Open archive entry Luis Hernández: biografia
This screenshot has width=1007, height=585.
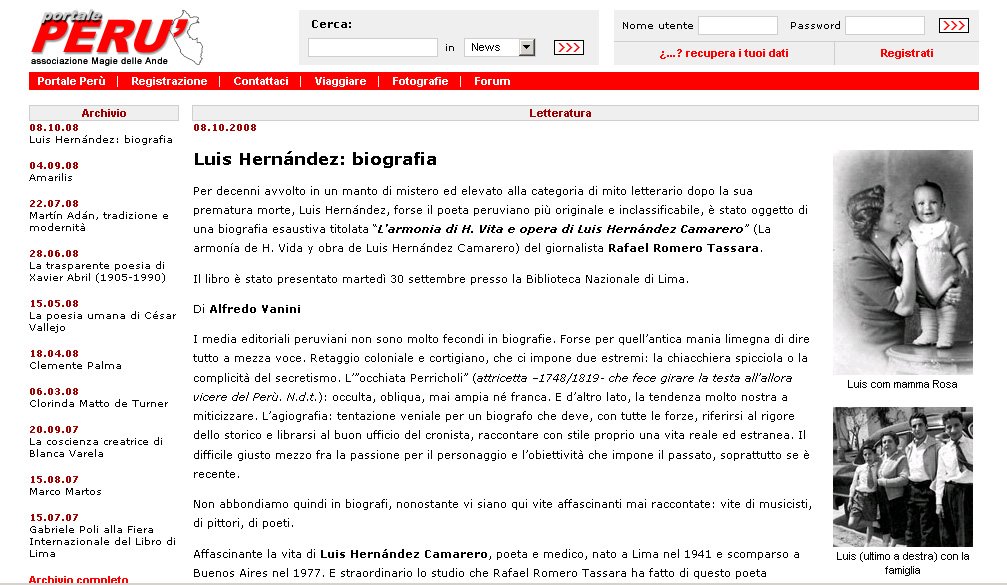pos(101,139)
